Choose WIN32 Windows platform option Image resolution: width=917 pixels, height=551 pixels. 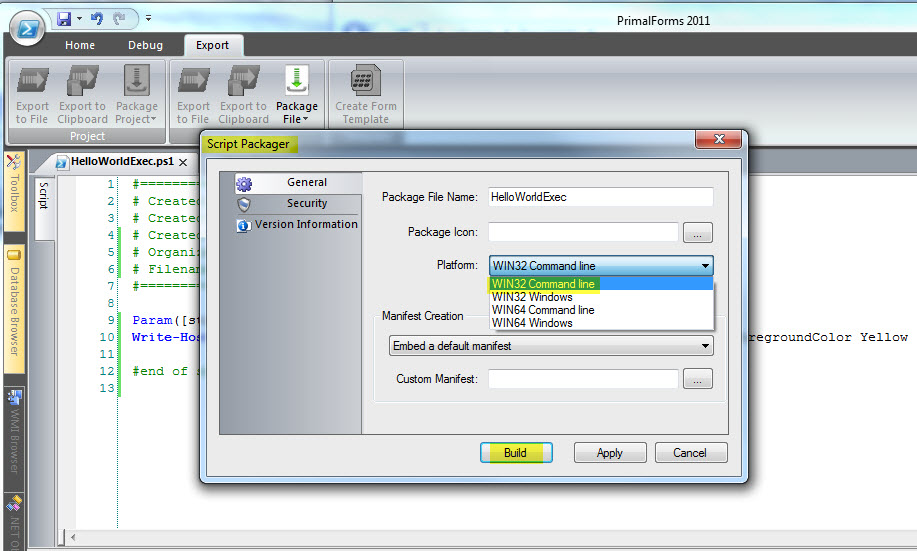tap(601, 297)
